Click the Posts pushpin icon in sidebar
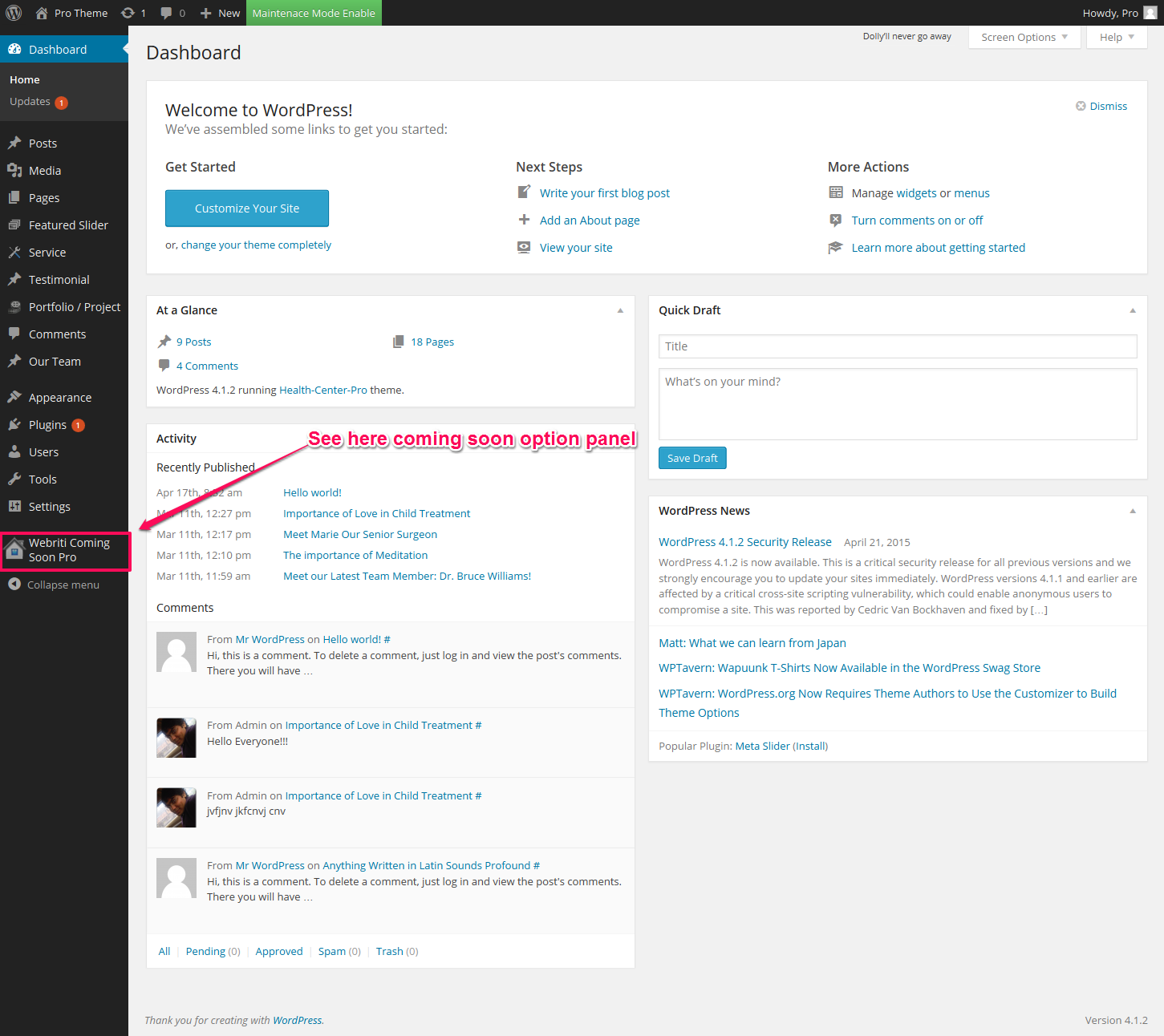This screenshot has height=1036, width=1164. 14,143
